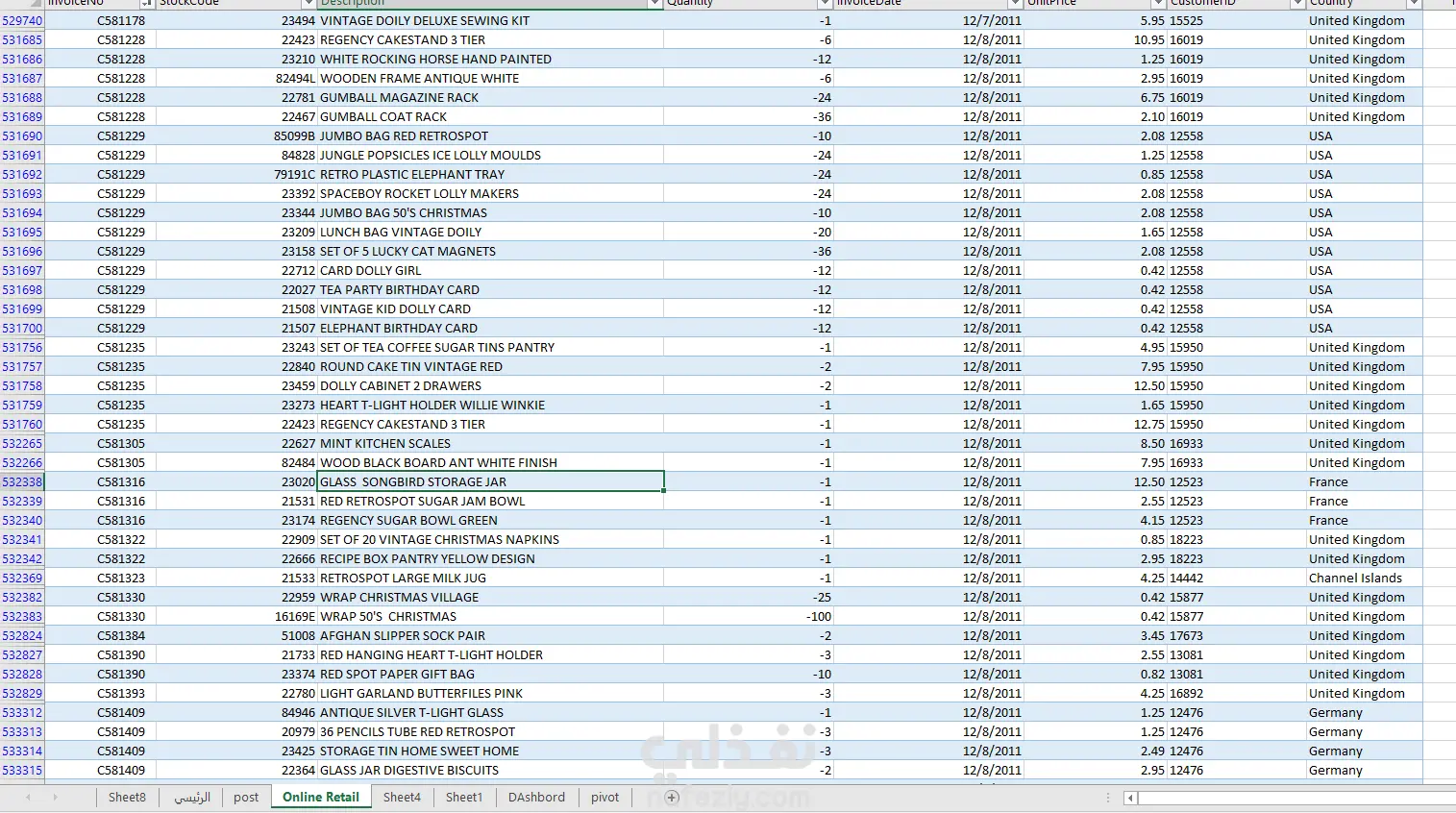Select row header 532369
The image size is (1456, 813).
pyautogui.click(x=22, y=578)
